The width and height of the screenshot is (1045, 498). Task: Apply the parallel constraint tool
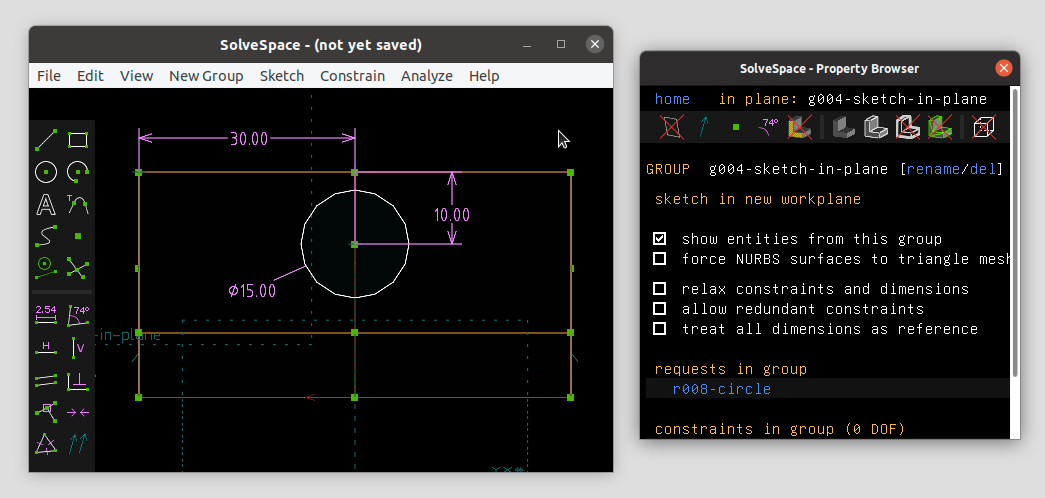[x=46, y=380]
